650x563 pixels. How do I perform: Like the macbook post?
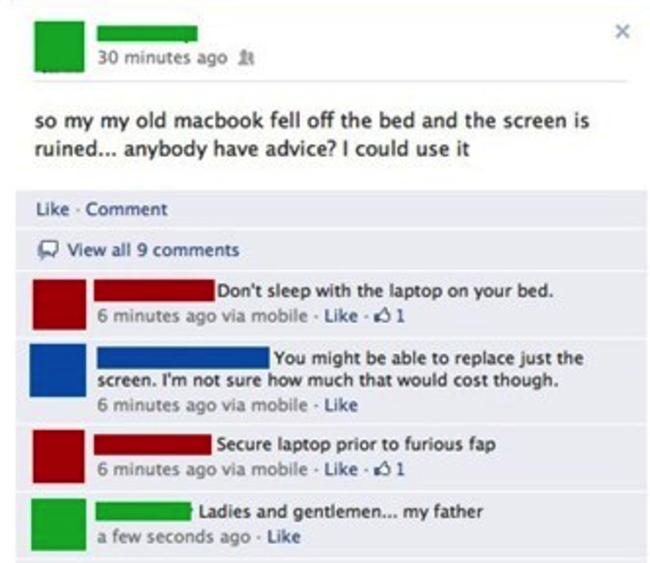coord(53,209)
